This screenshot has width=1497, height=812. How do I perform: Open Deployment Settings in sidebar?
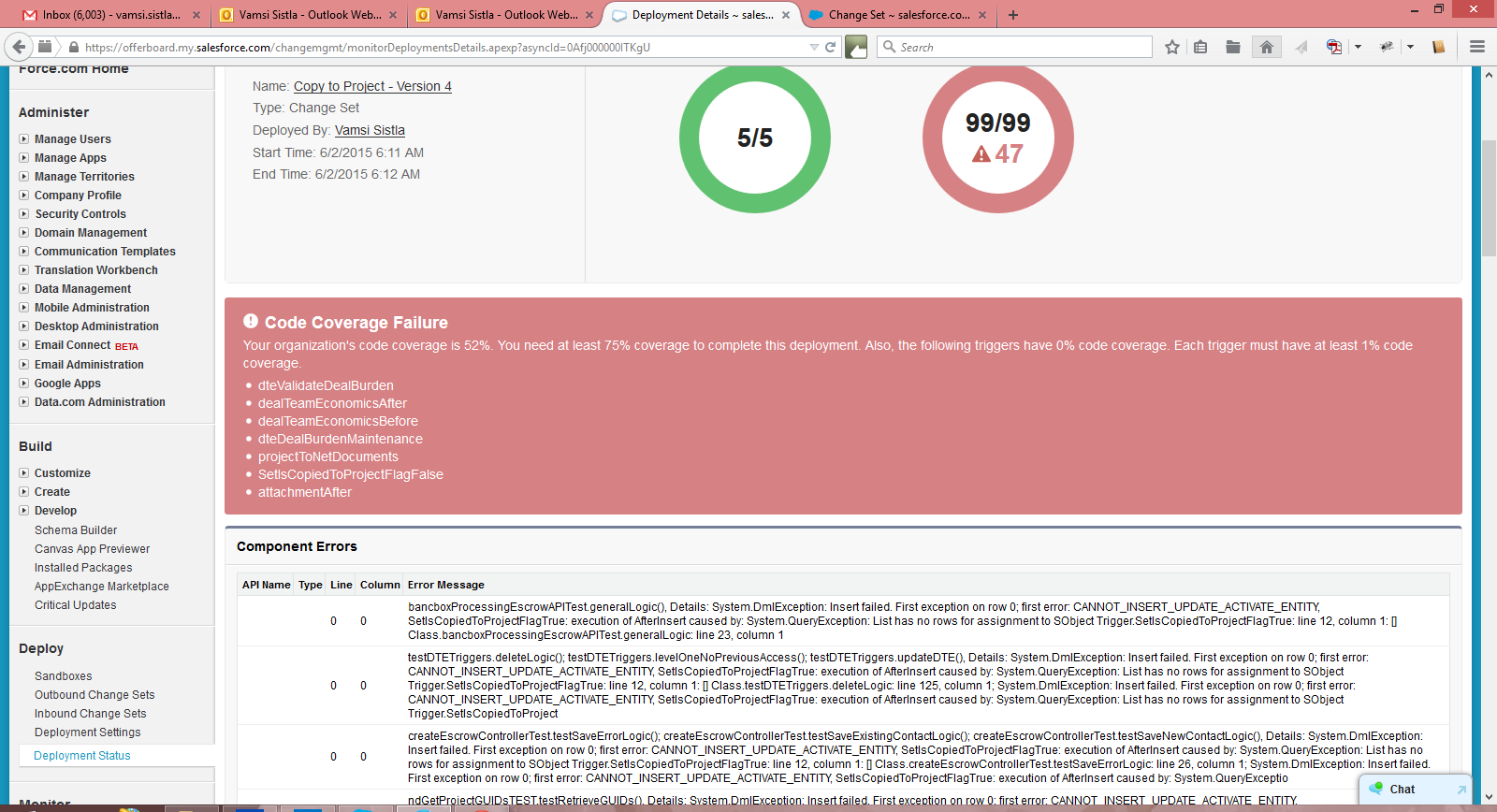click(x=88, y=732)
